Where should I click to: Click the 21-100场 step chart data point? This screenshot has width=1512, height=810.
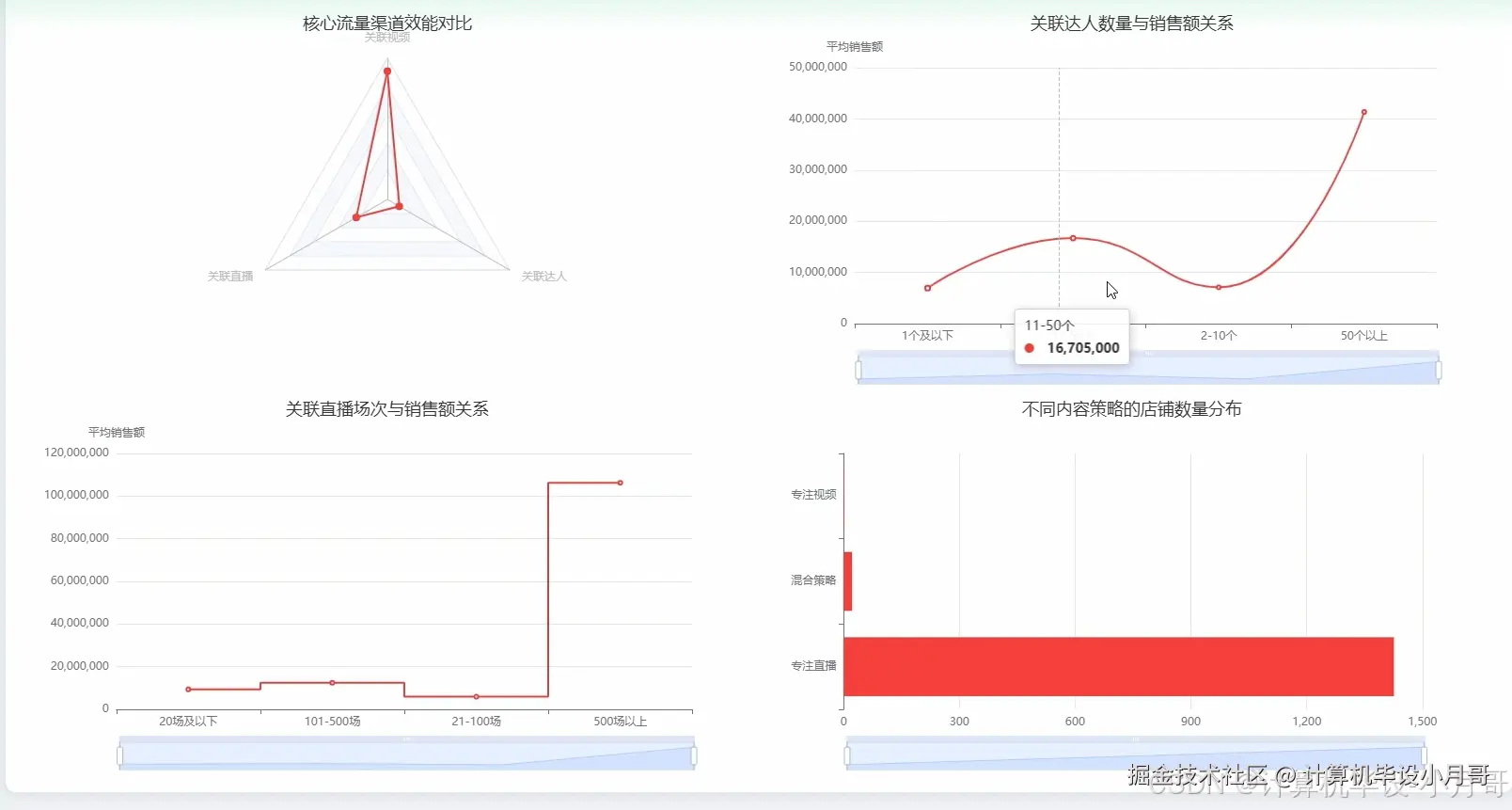[x=477, y=697]
